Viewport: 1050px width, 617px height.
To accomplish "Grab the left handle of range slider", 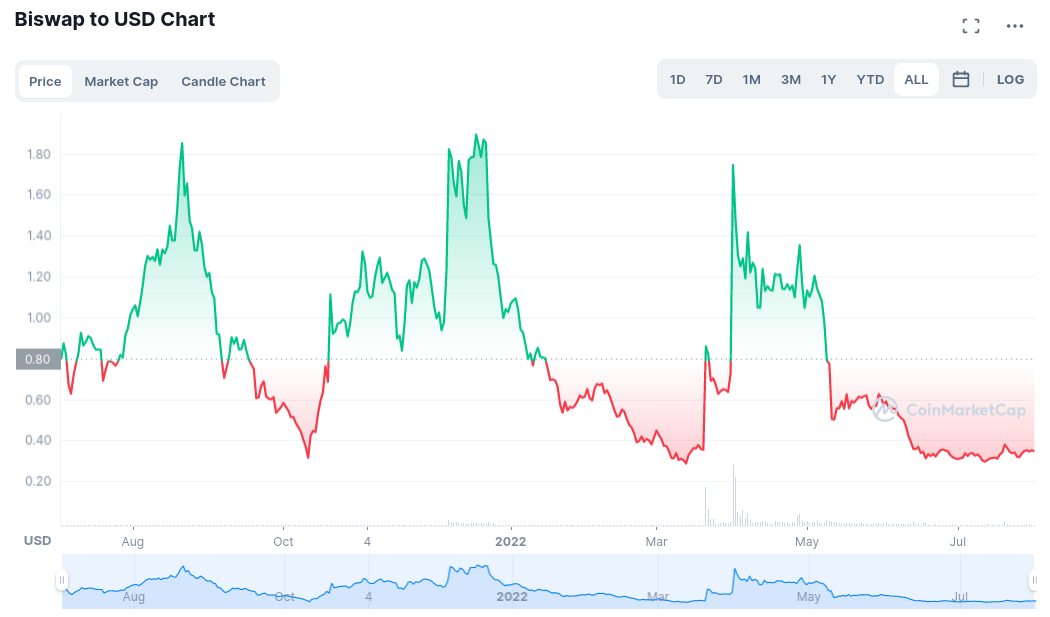I will 62,580.
